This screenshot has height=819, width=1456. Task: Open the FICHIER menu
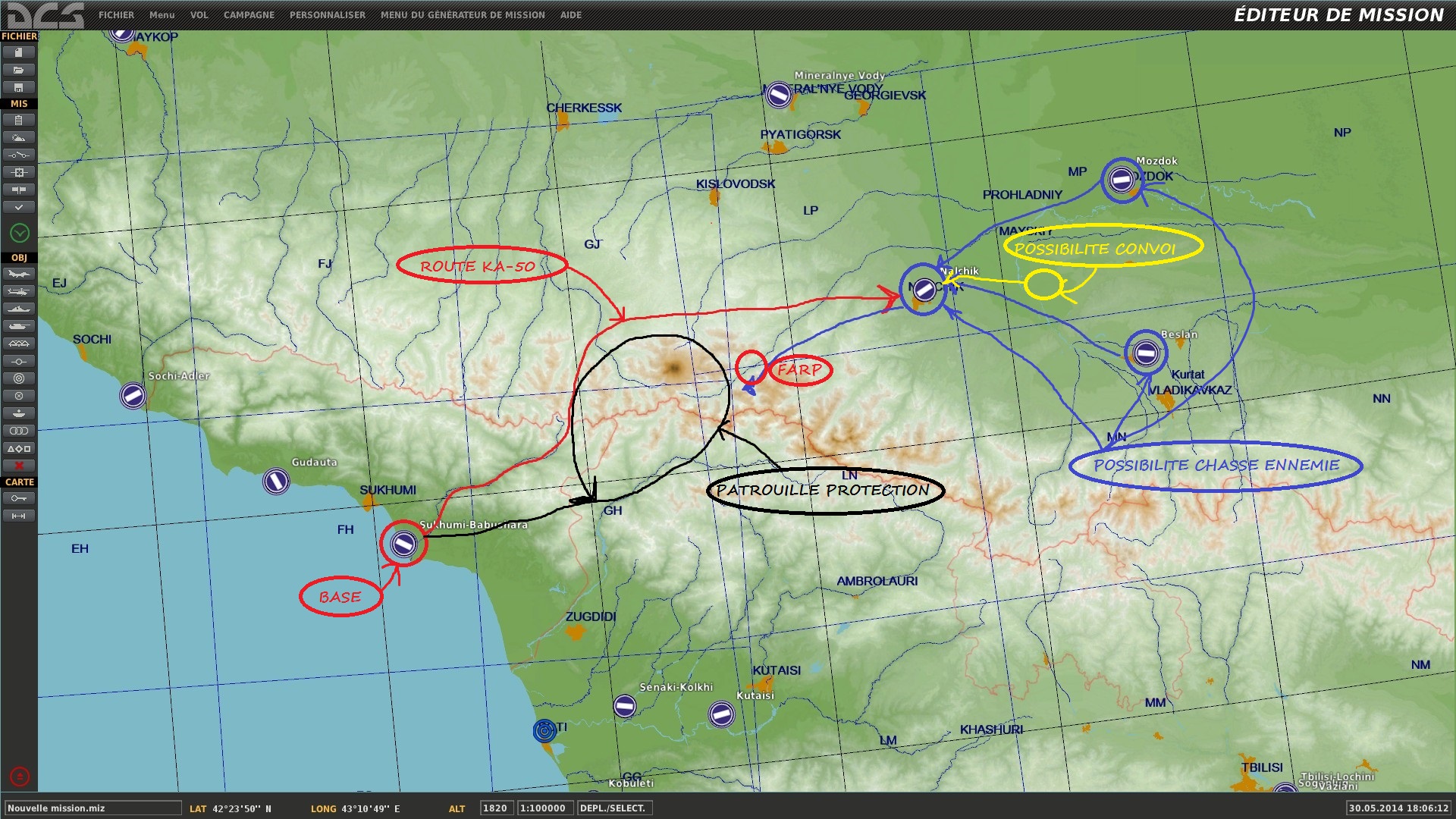(116, 15)
